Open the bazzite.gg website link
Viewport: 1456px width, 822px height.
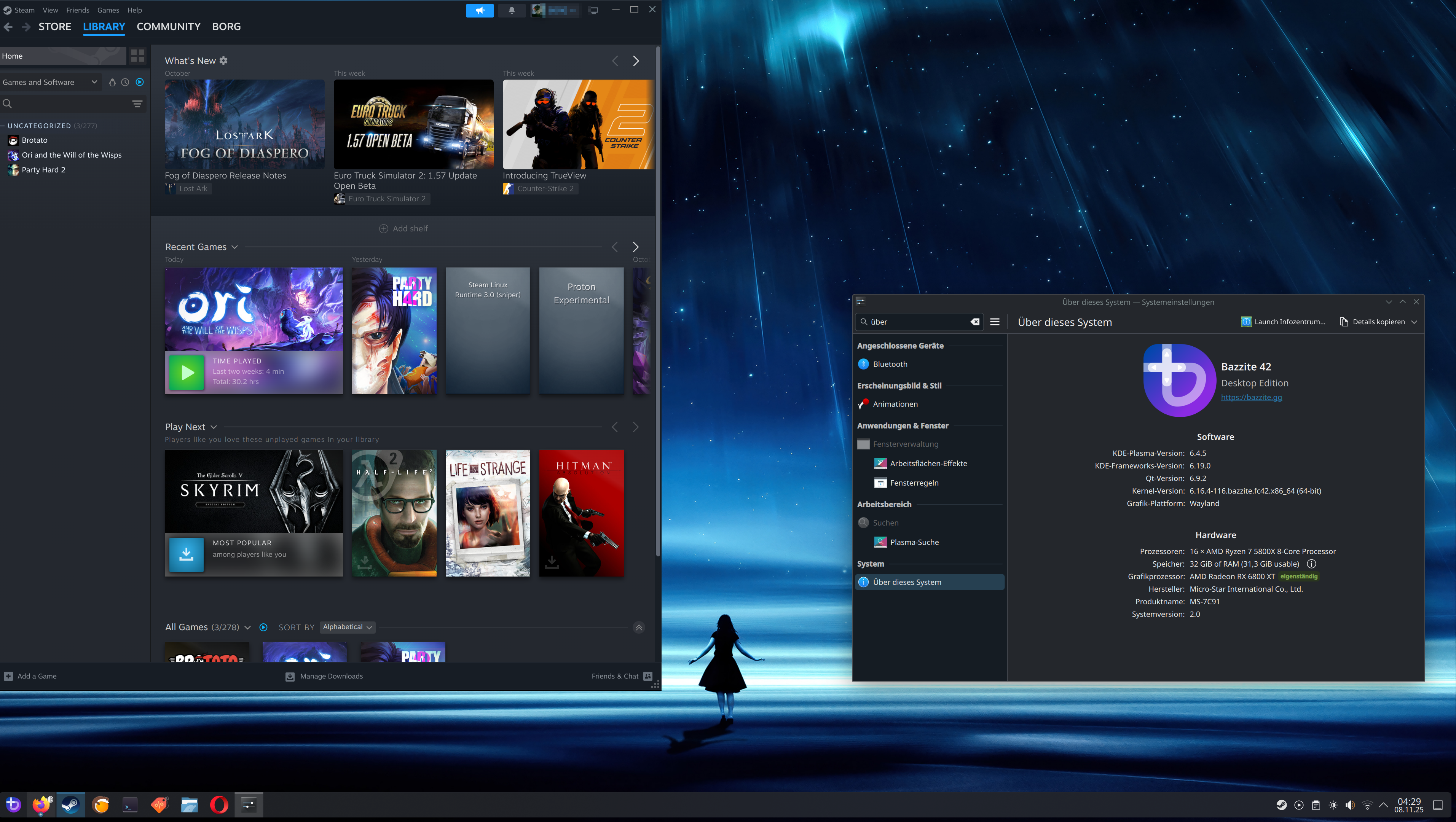click(x=1251, y=397)
